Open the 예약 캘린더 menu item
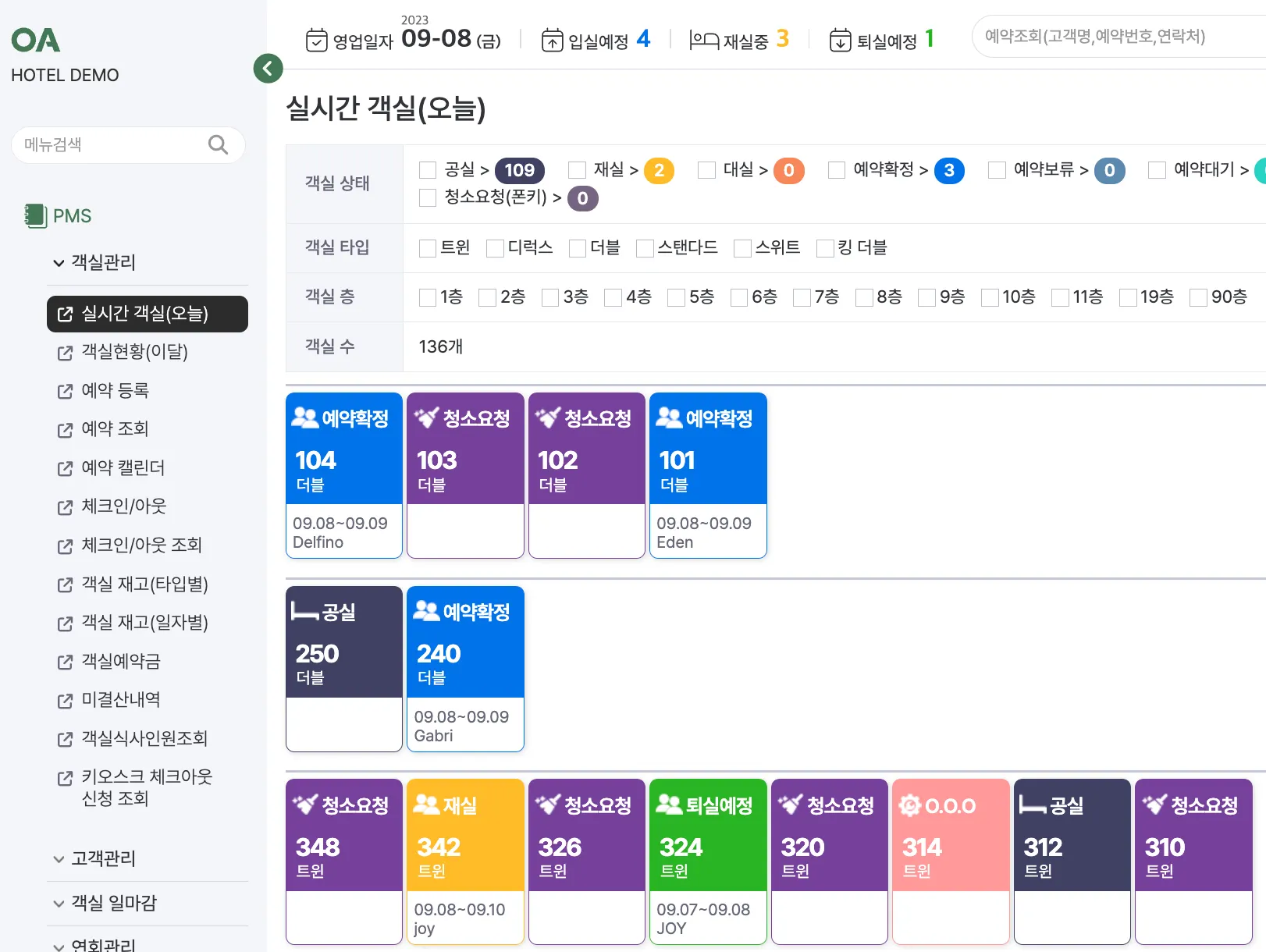Screen dimensions: 1266x952 point(123,467)
